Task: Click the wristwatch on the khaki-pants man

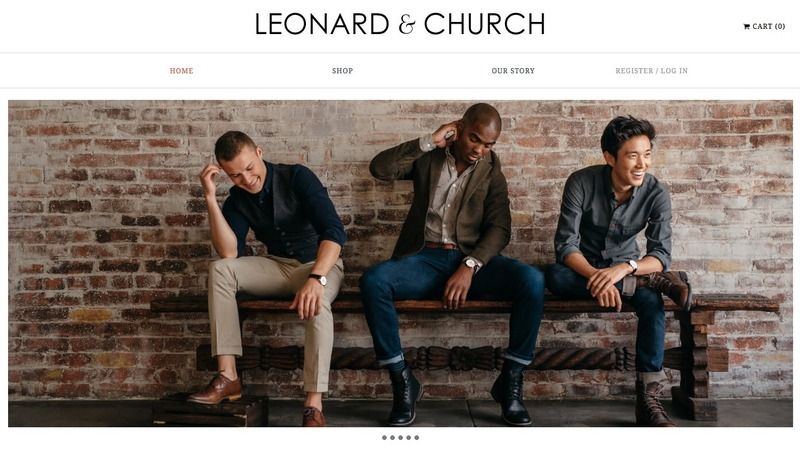Action: pyautogui.click(x=318, y=279)
